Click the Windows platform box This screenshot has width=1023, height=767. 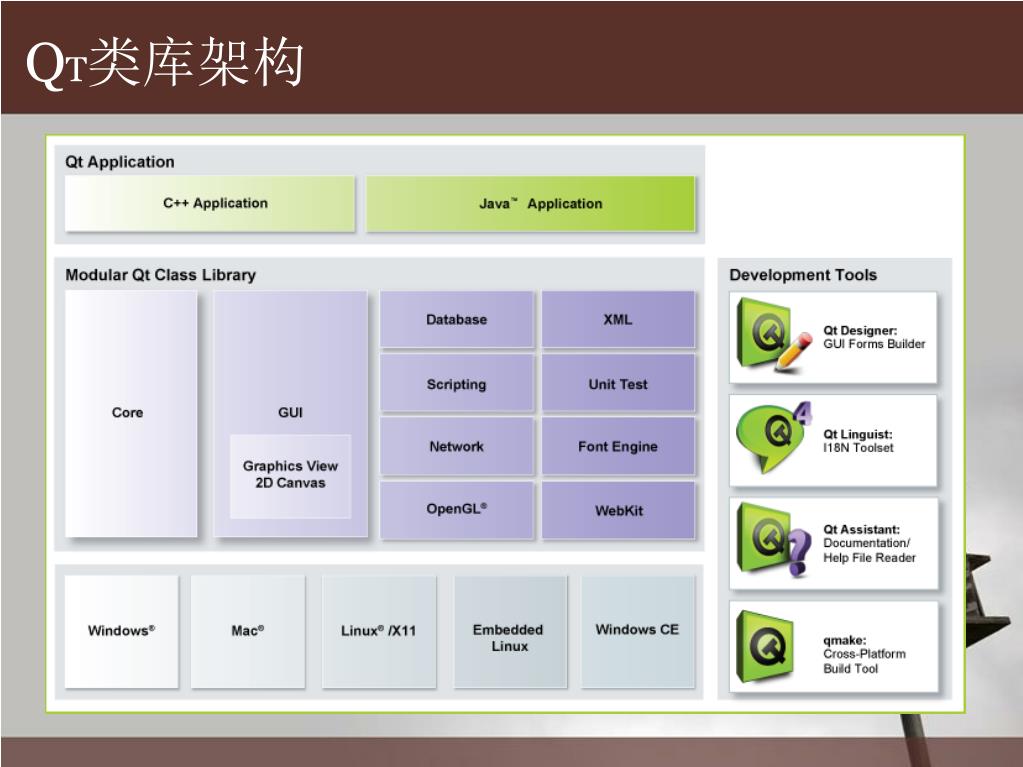pyautogui.click(x=121, y=631)
